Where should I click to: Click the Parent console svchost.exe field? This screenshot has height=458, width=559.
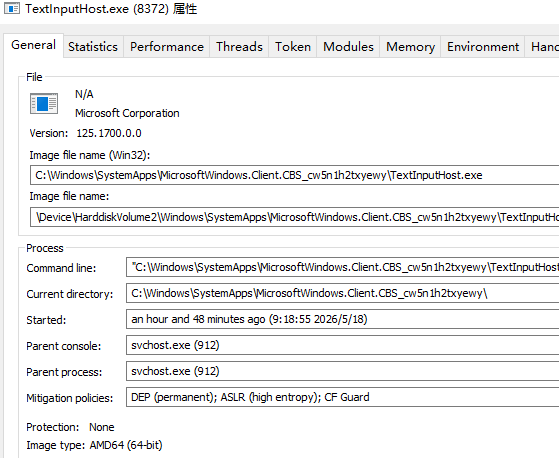coord(343,345)
